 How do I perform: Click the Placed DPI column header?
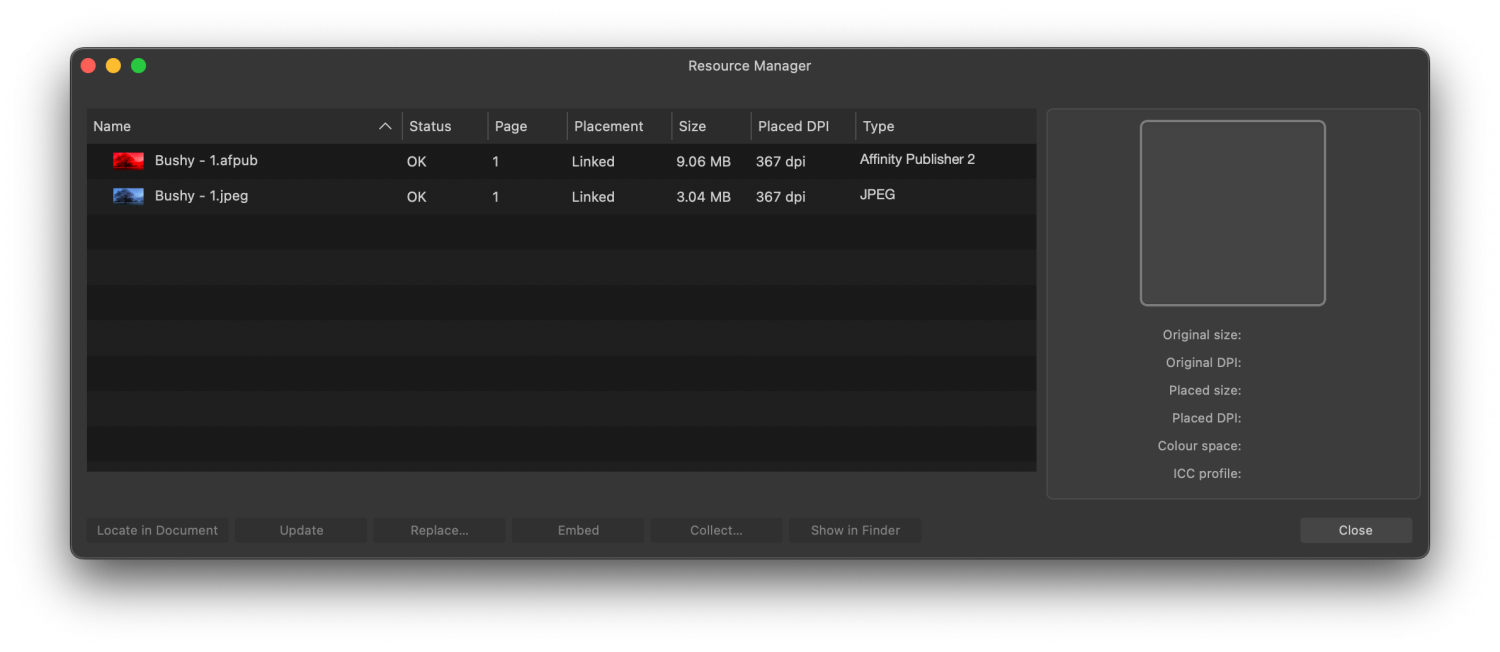(793, 127)
